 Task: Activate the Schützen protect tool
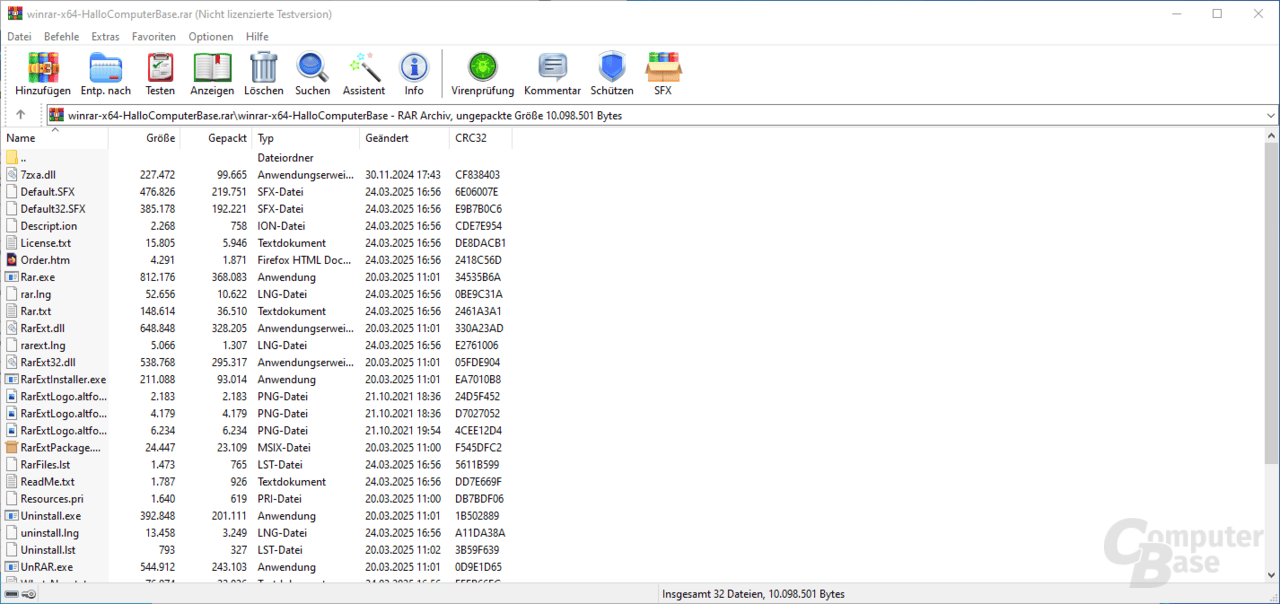611,72
